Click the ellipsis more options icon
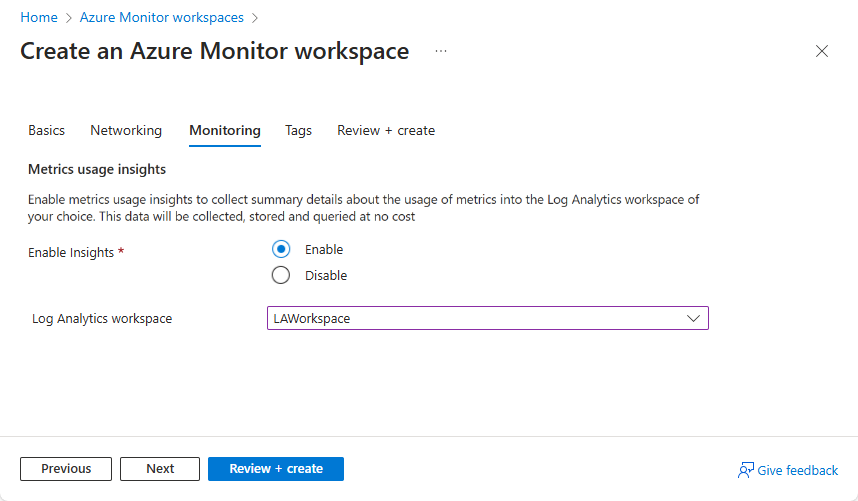This screenshot has width=858, height=501. click(441, 51)
